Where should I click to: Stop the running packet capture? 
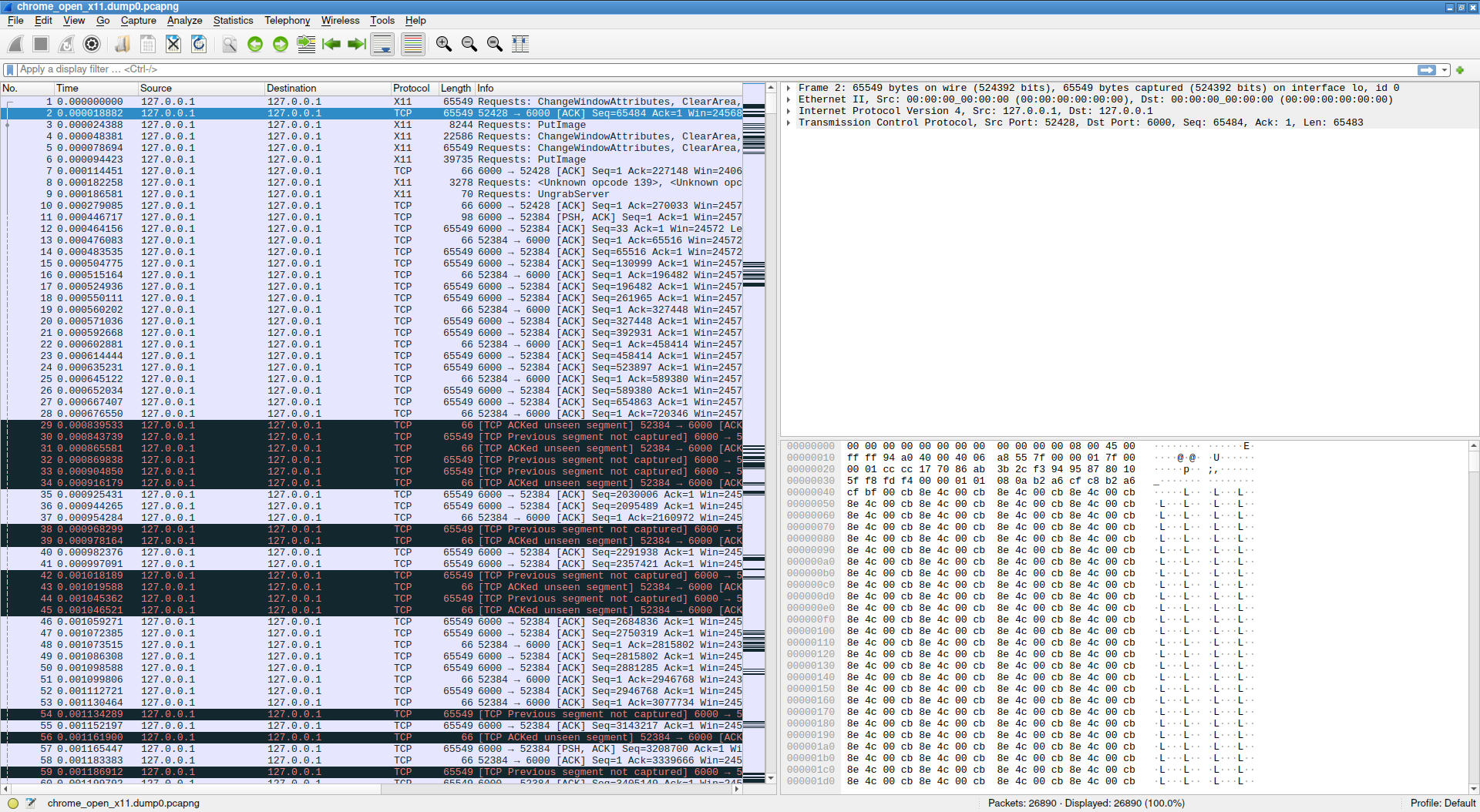42,45
